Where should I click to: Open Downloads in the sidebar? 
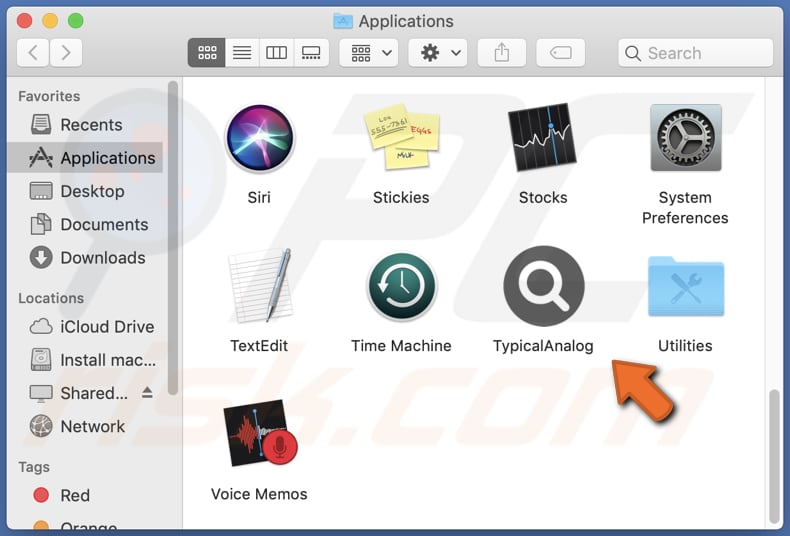(x=85, y=257)
